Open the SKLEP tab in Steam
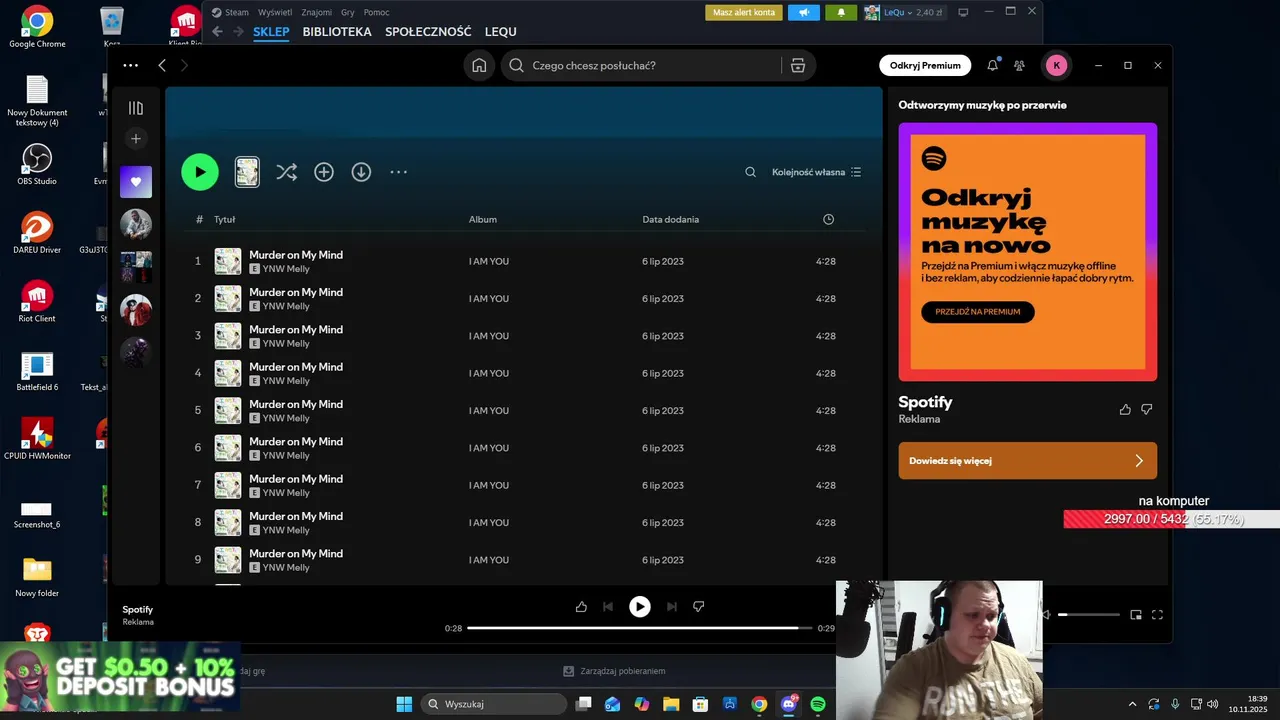Image resolution: width=1280 pixels, height=720 pixels. (271, 32)
